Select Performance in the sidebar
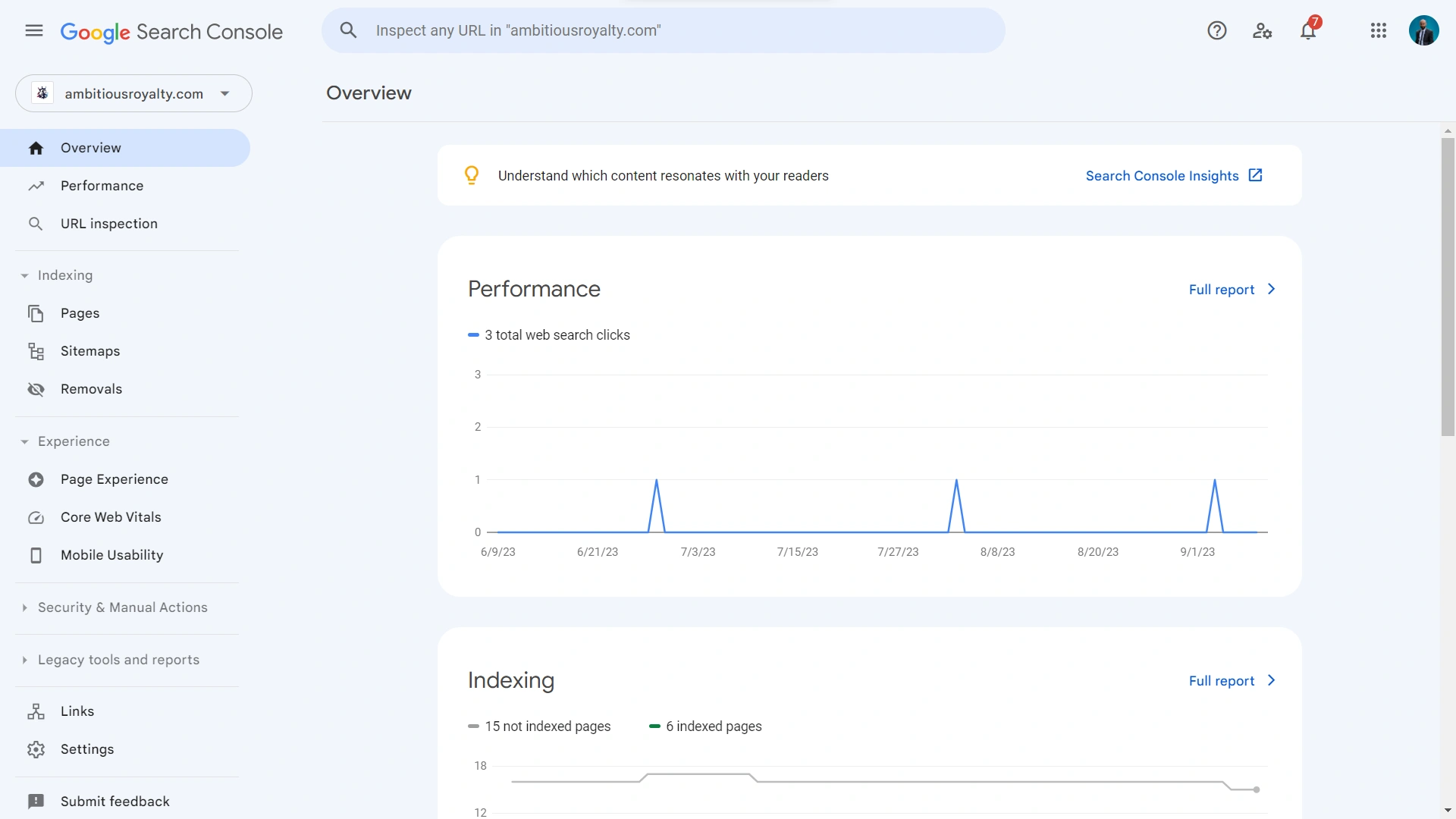This screenshot has width=1456, height=819. click(x=102, y=185)
